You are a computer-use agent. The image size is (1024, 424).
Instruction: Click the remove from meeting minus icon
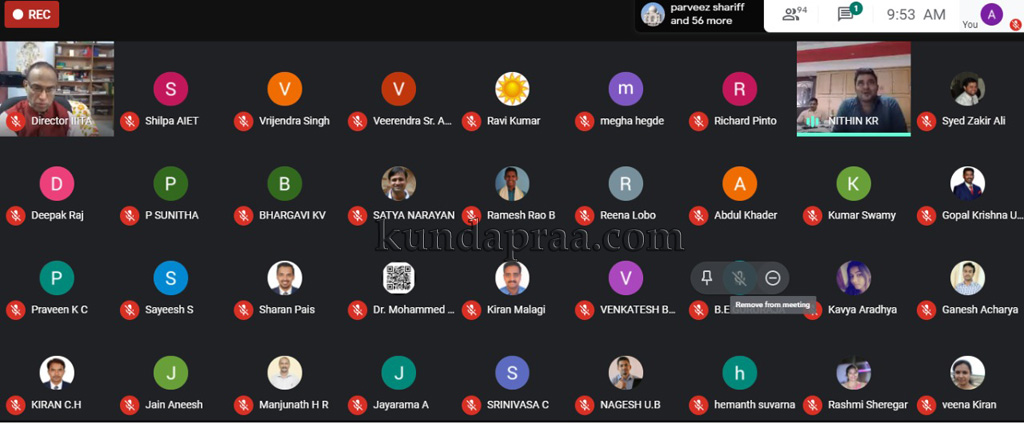[772, 278]
